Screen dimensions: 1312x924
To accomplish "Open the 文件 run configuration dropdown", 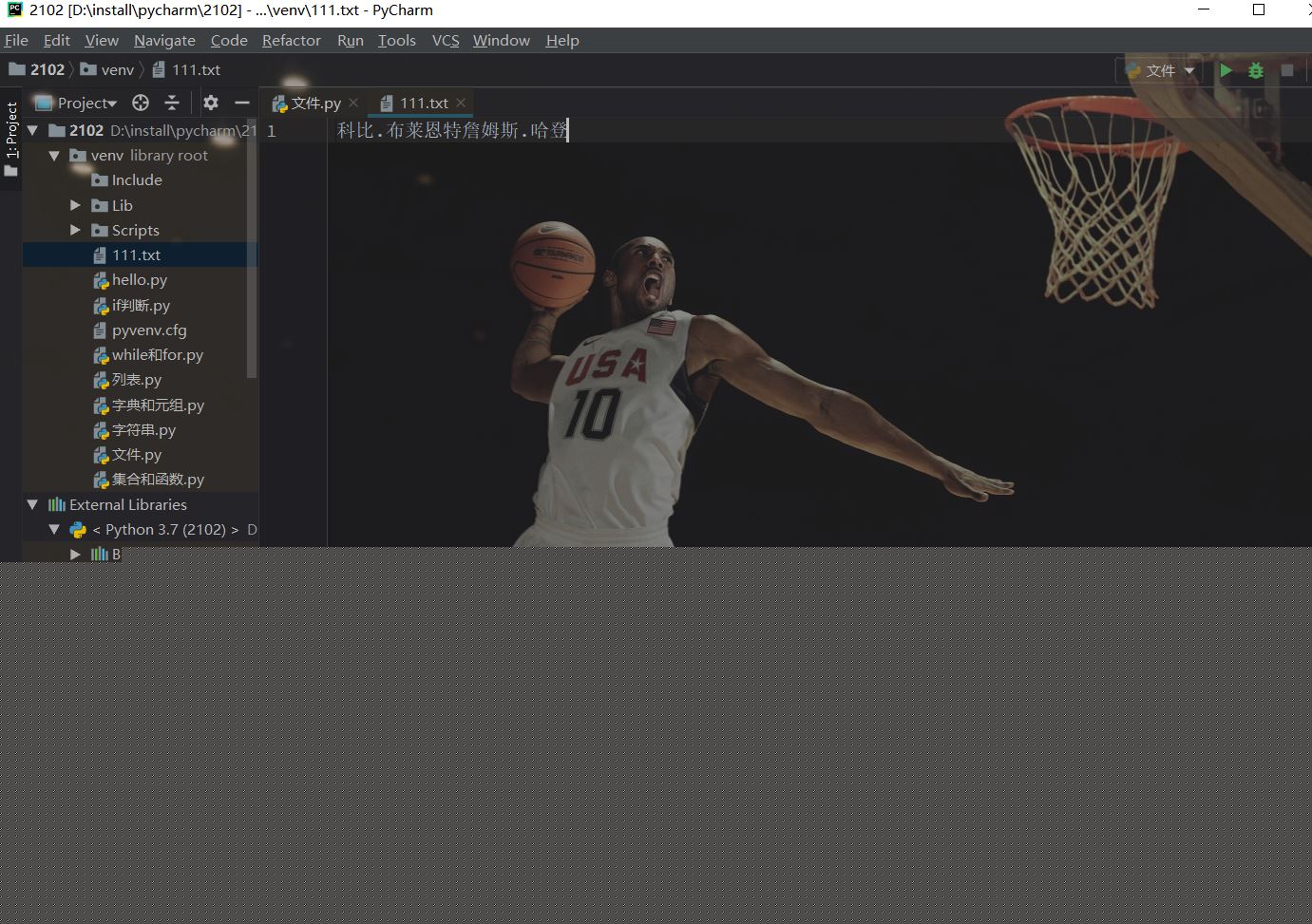I will point(1161,70).
